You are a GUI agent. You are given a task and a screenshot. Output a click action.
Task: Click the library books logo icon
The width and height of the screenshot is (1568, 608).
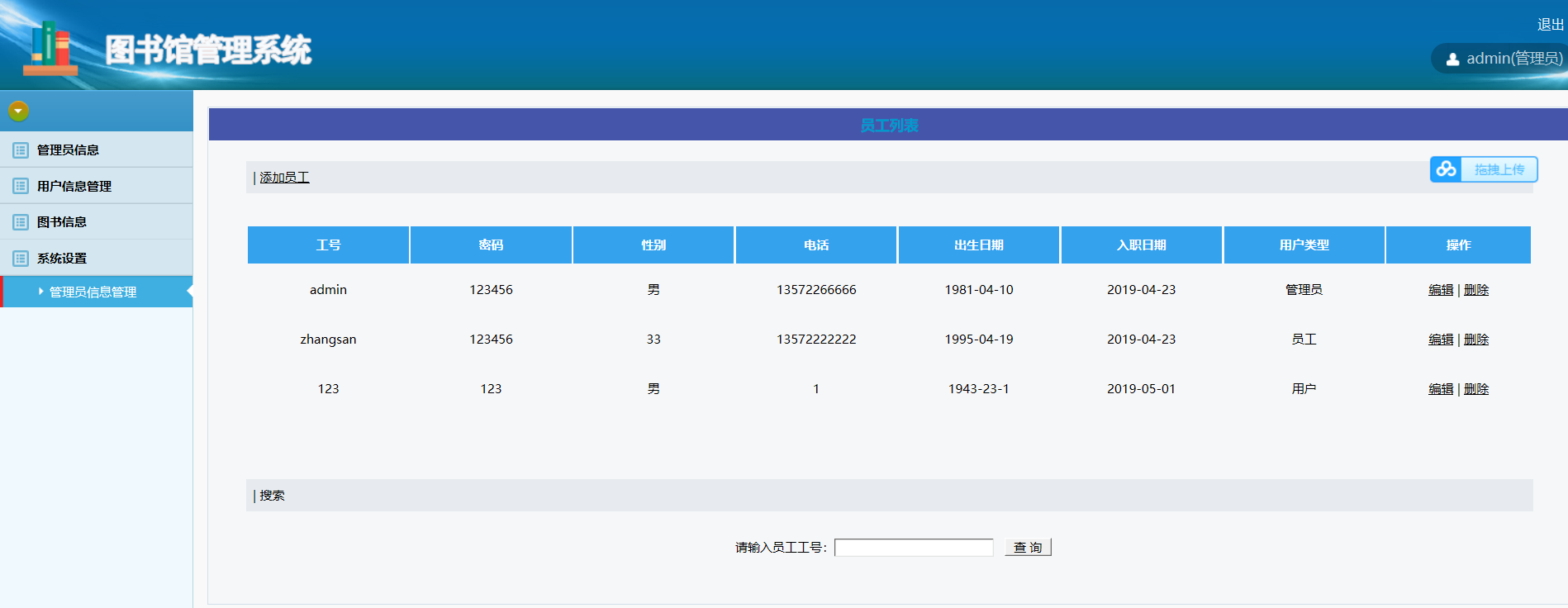50,48
